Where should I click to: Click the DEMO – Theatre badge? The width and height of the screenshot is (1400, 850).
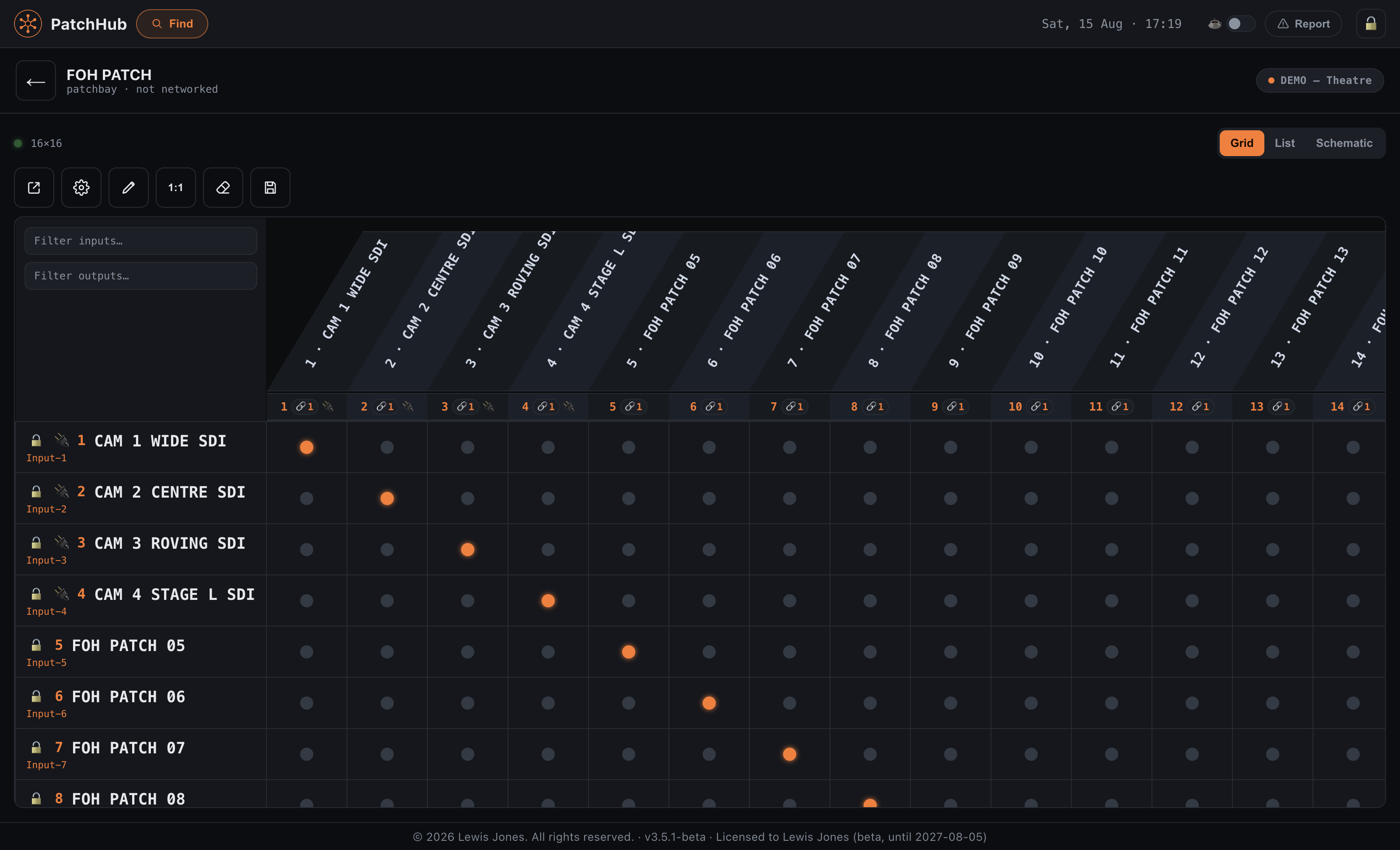point(1319,80)
